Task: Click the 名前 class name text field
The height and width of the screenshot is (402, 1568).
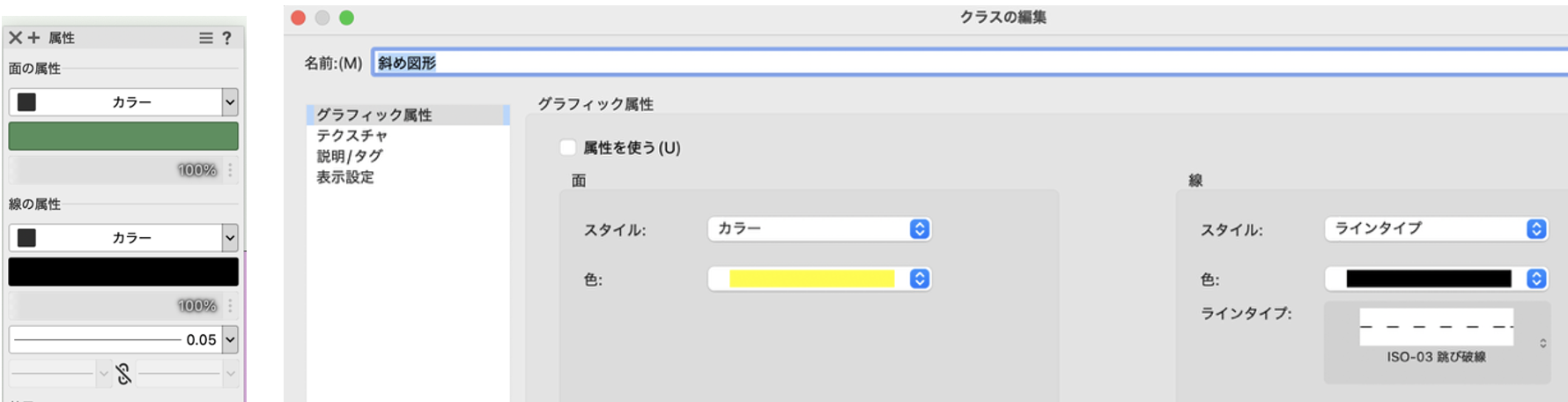Action: [969, 63]
